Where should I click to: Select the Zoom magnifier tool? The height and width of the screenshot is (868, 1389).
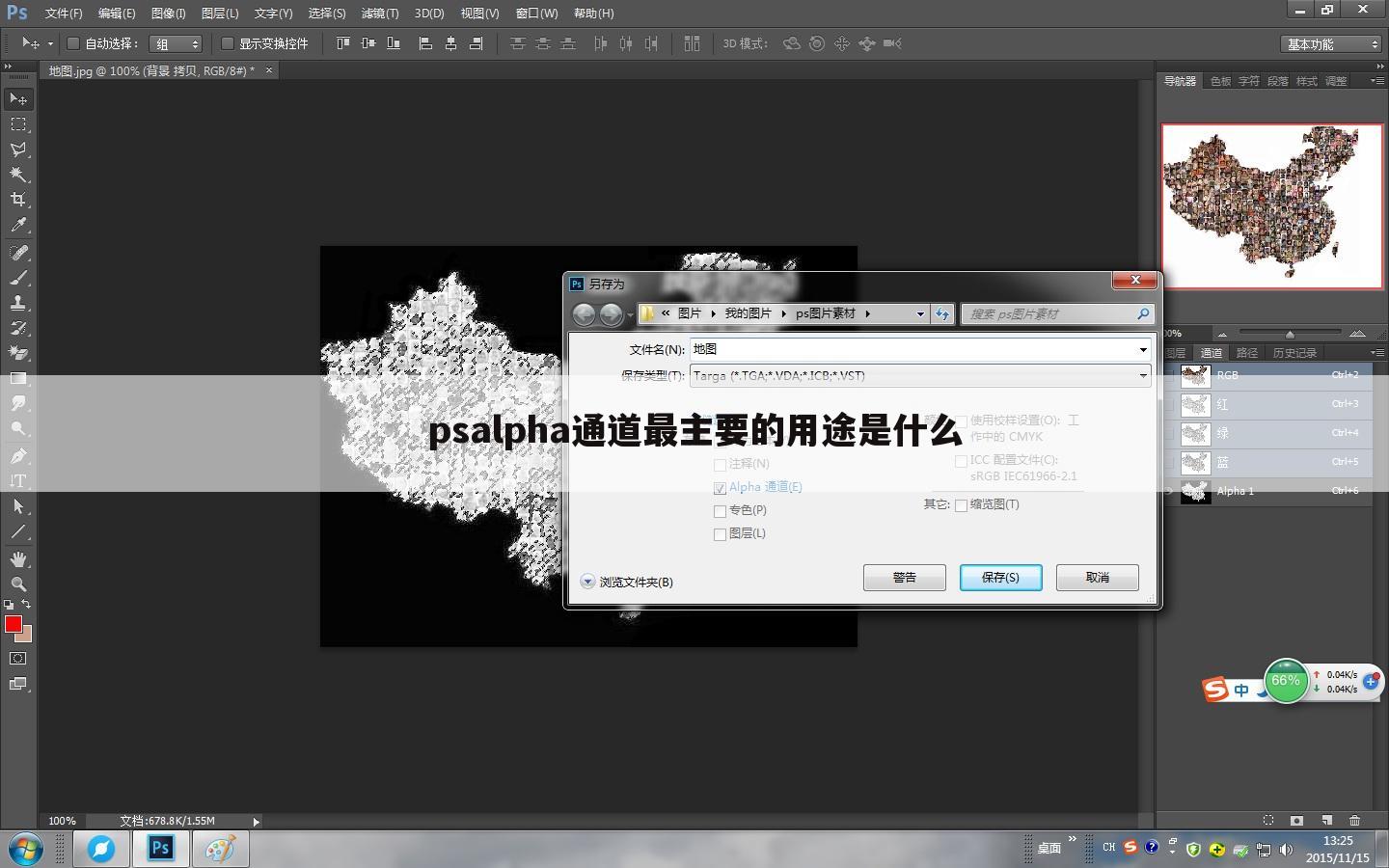point(18,584)
